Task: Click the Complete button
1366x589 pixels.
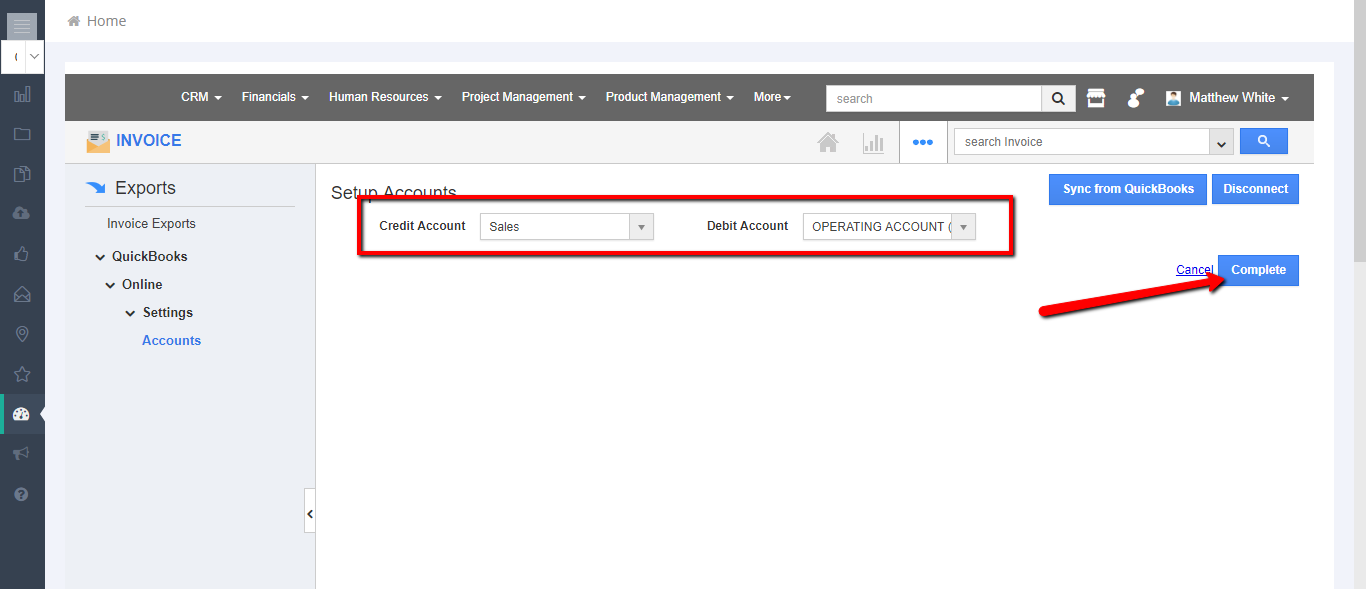Action: tap(1258, 270)
